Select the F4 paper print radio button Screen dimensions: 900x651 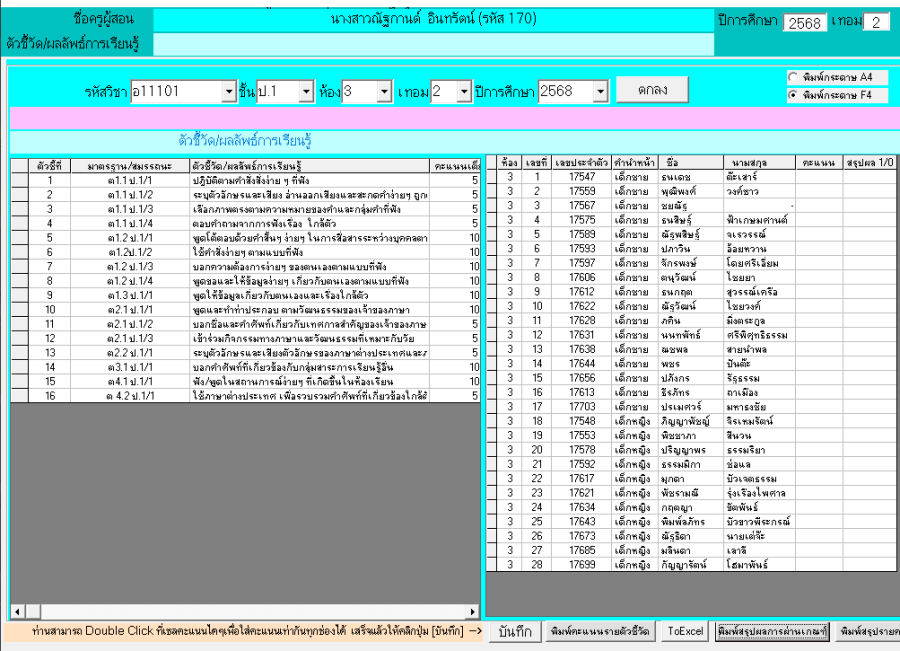click(x=794, y=95)
